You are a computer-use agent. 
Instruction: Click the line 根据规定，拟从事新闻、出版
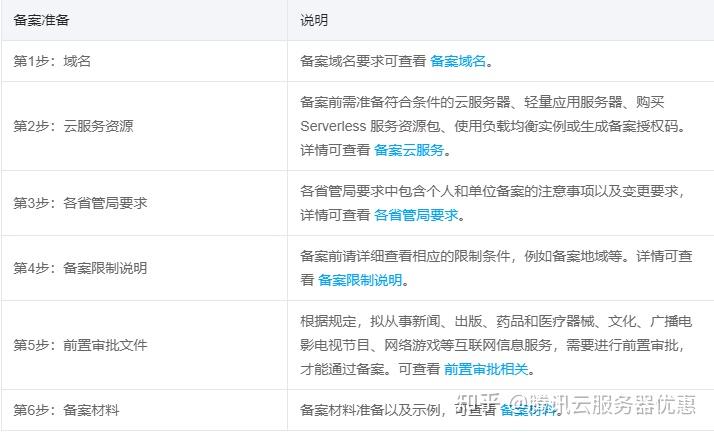point(496,321)
